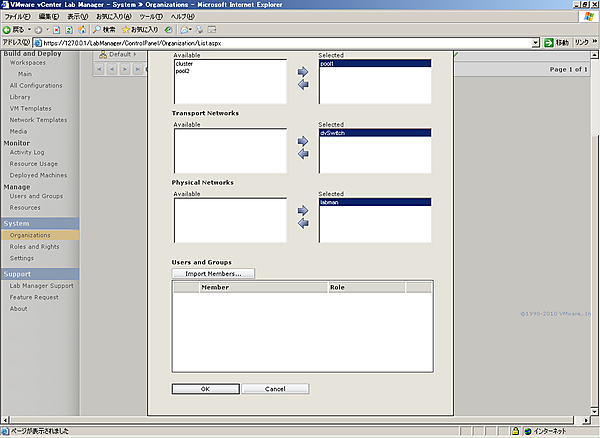This screenshot has height=438, width=600.
Task: Open the 表示(V) menu
Action: tap(78, 17)
